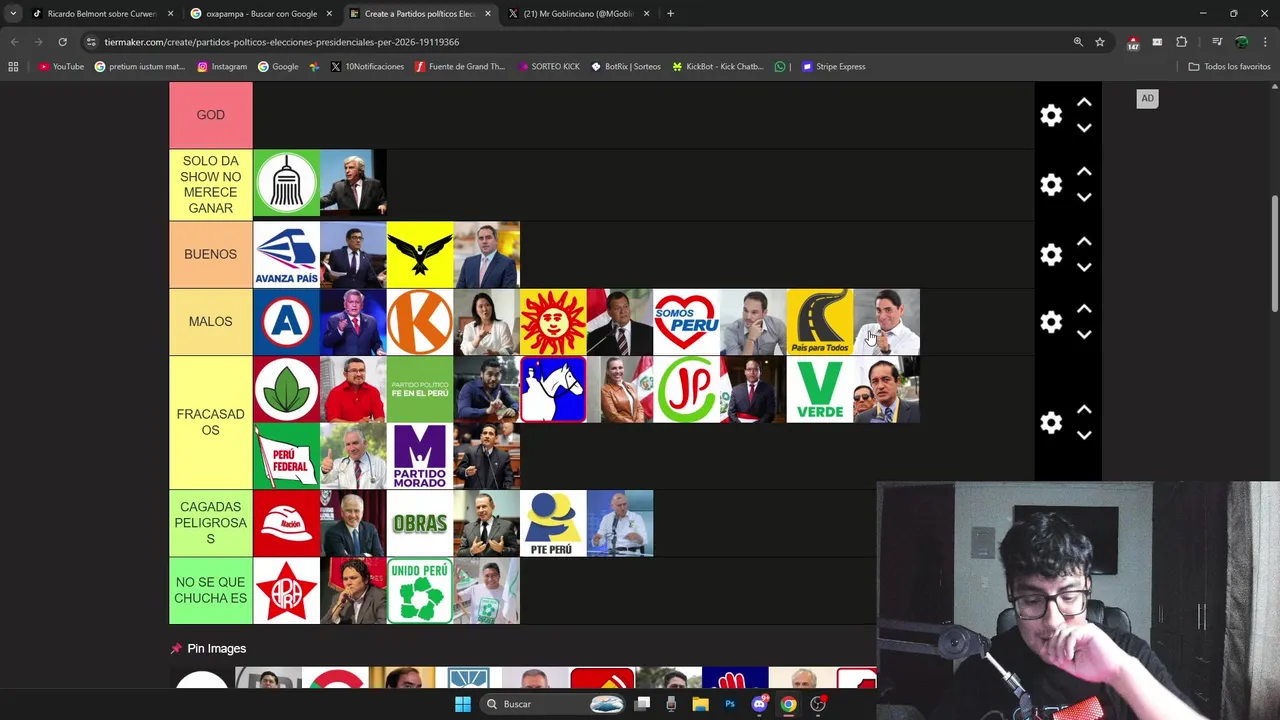
Task: Move the MALOS tier down
Action: point(1084,335)
